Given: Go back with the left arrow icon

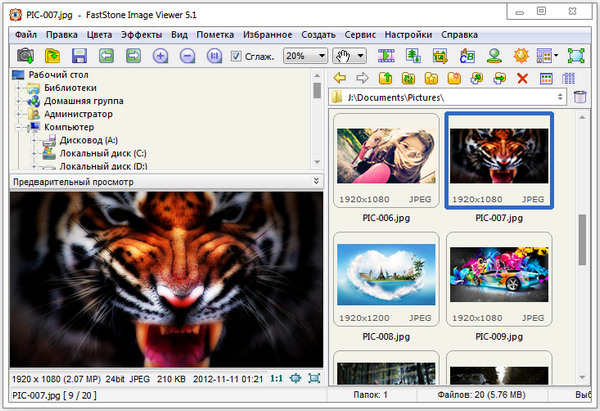Looking at the screenshot, I should coord(340,78).
